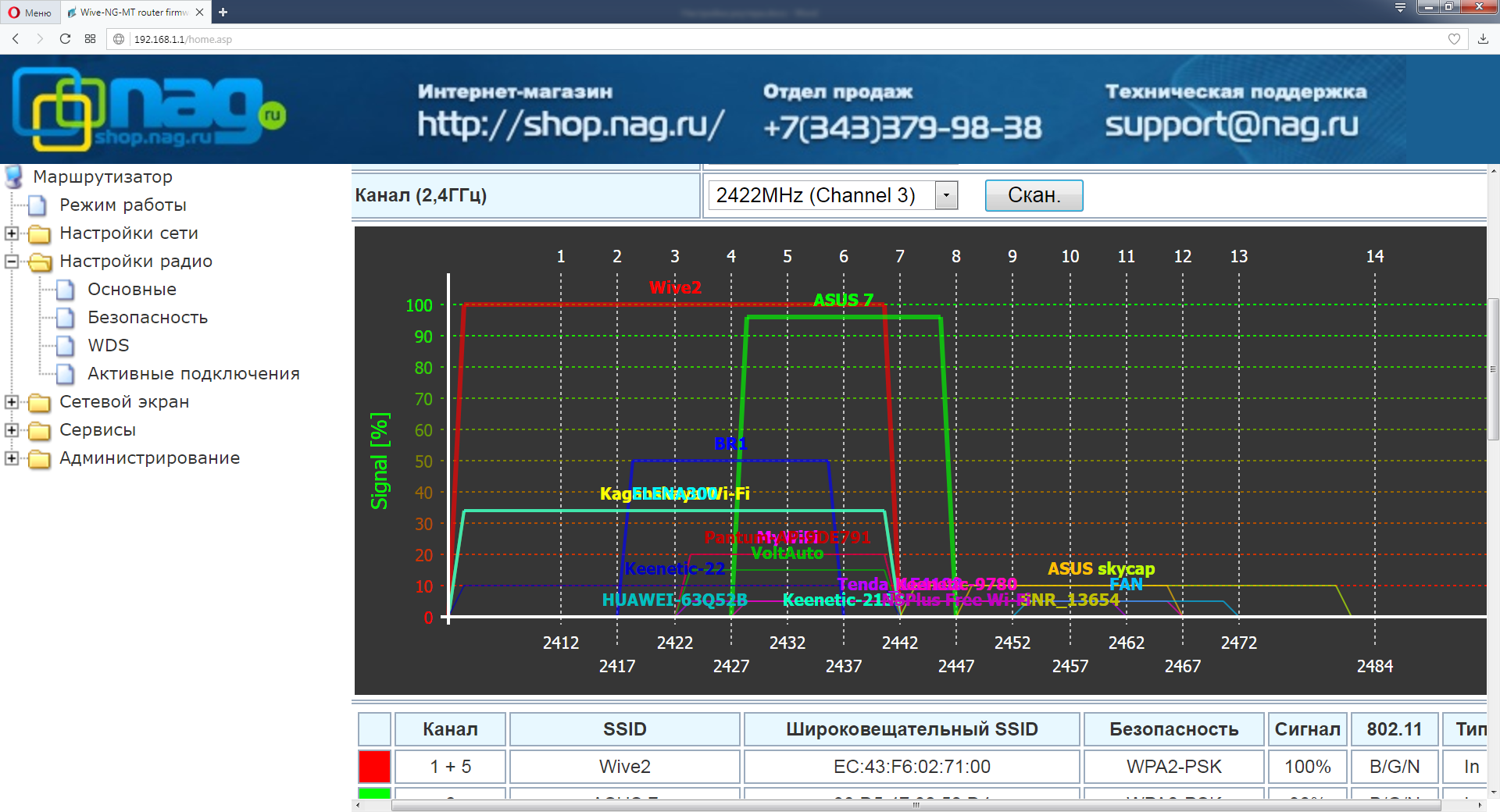Open Режим работы page

[x=123, y=205]
